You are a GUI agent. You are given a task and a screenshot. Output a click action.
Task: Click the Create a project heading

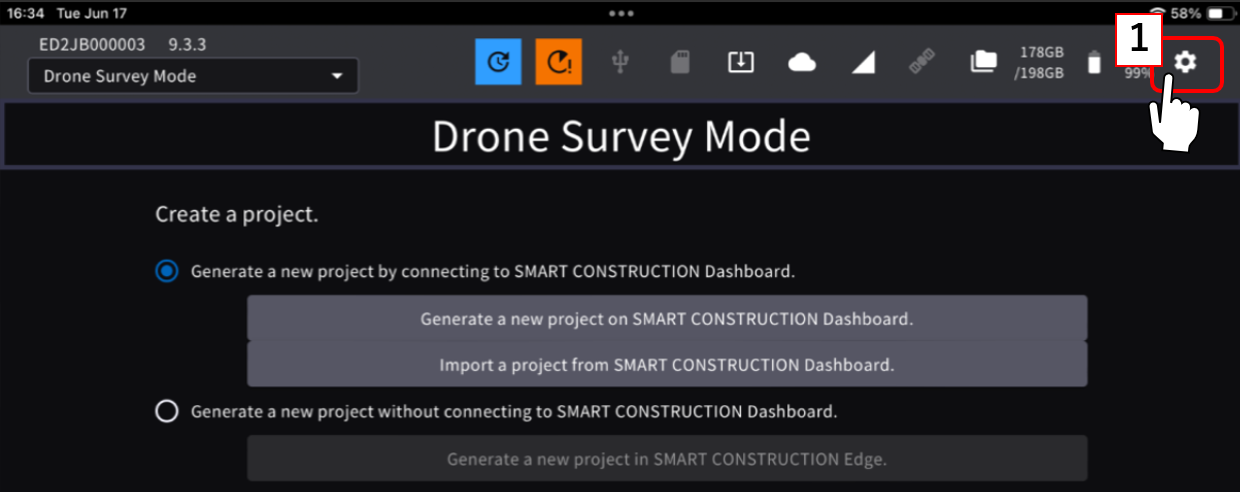tap(237, 214)
